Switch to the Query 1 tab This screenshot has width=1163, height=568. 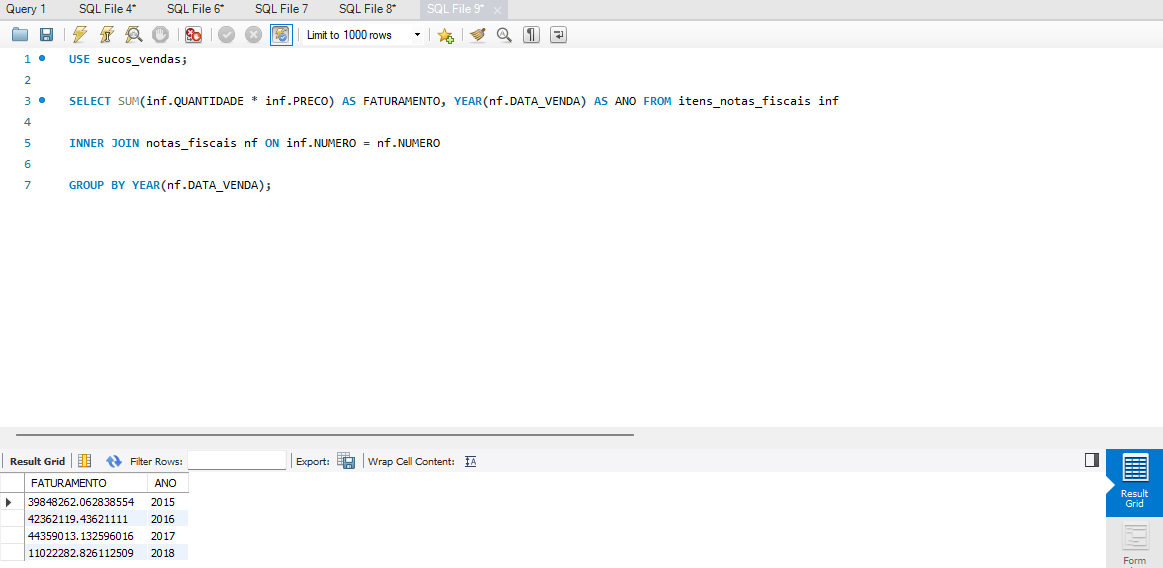pyautogui.click(x=26, y=10)
